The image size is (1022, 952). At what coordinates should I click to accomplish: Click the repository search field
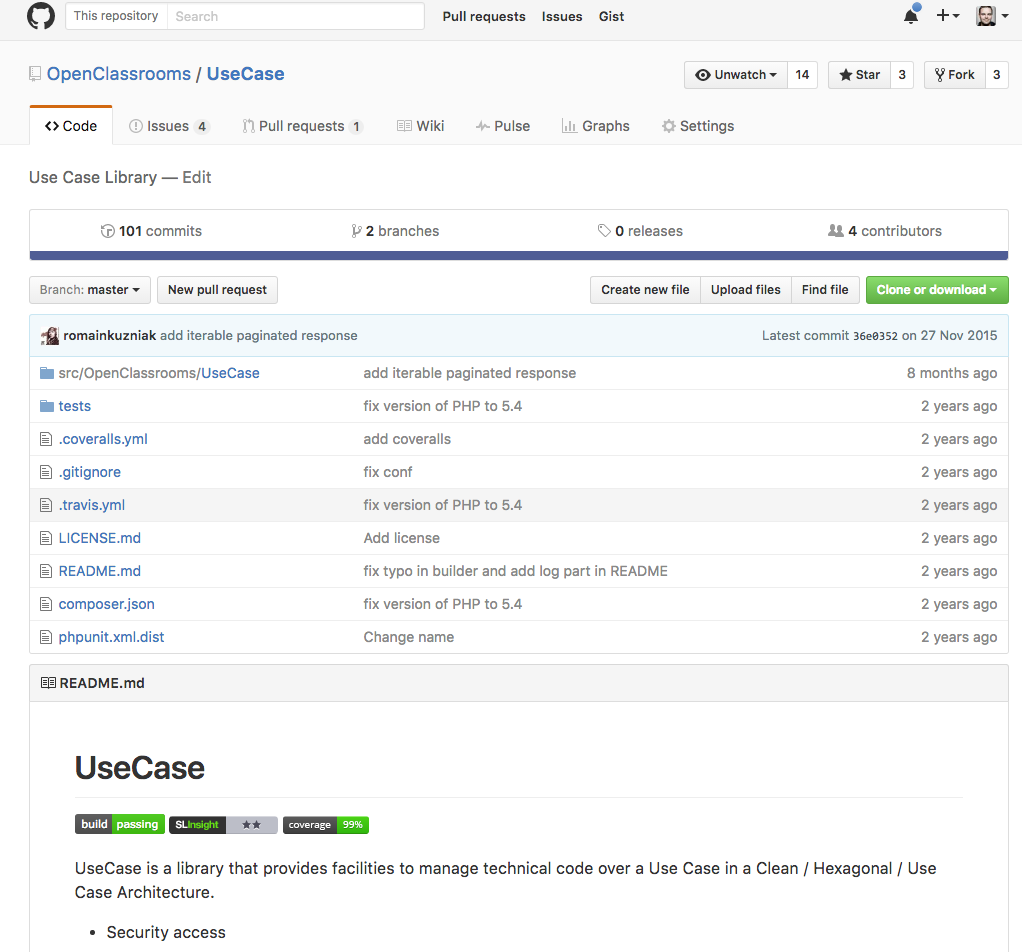click(296, 16)
